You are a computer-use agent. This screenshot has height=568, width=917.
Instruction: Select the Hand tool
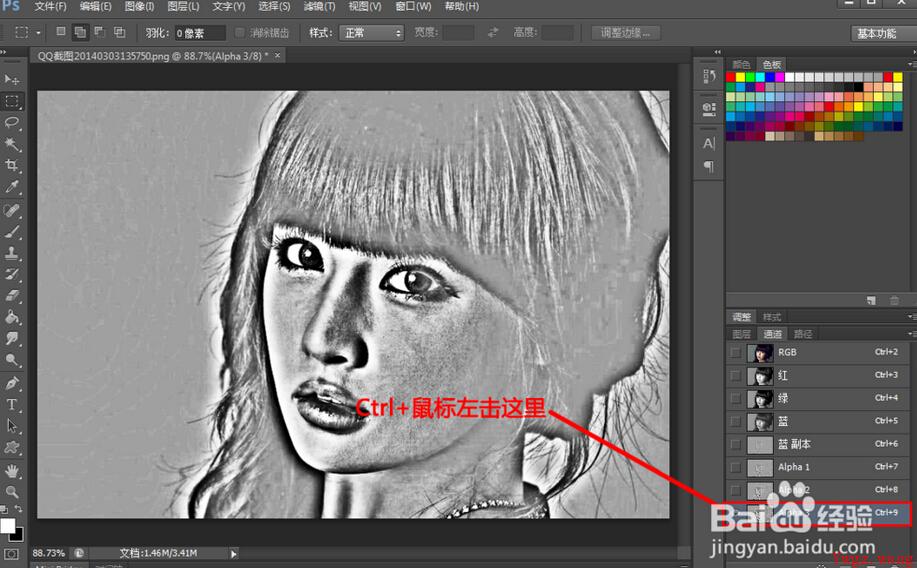coord(12,470)
